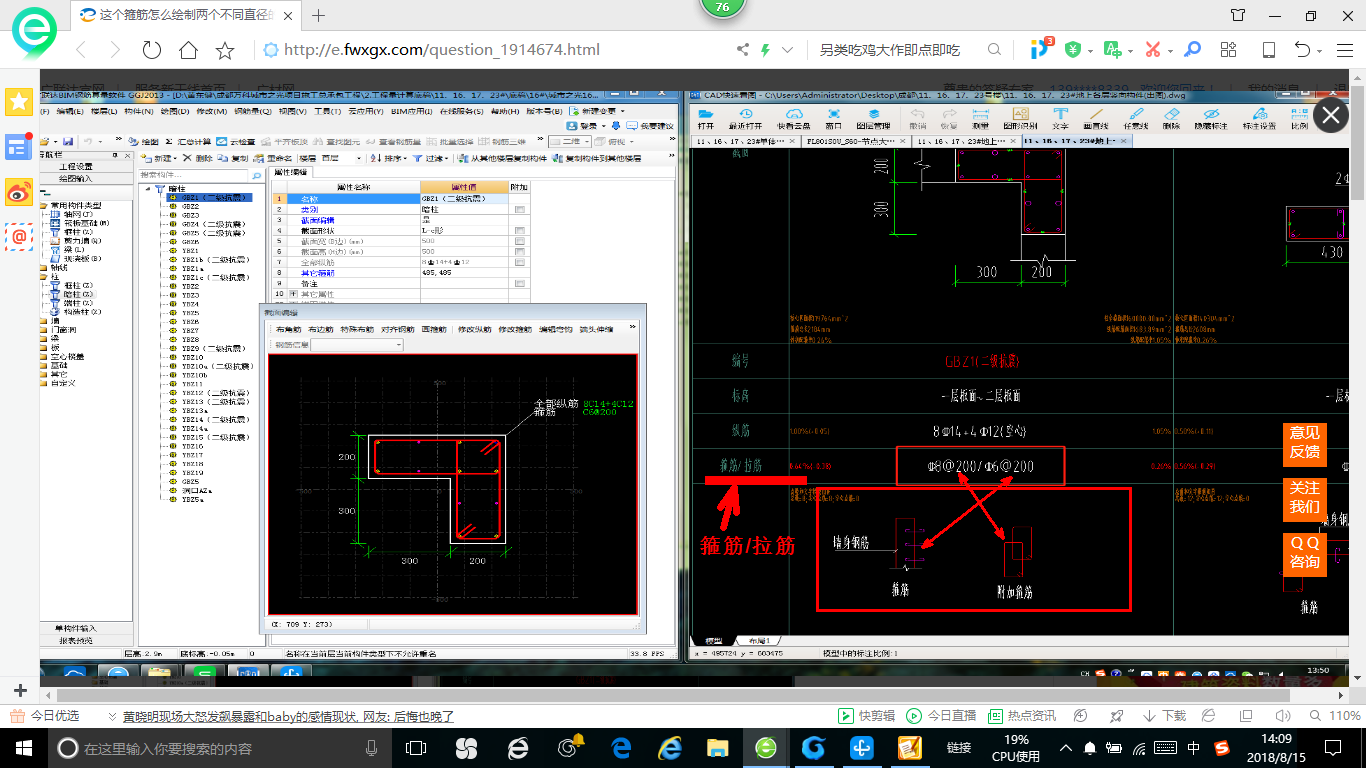Open the 钢筋信息 combo box
This screenshot has height=768, width=1366.
(356, 345)
